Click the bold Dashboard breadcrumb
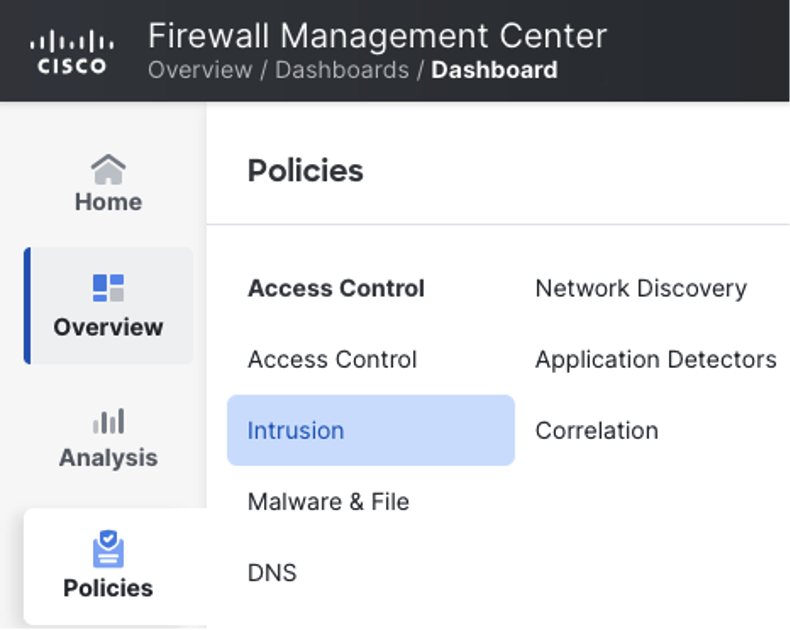Screen dimensions: 790x630 click(x=494, y=70)
